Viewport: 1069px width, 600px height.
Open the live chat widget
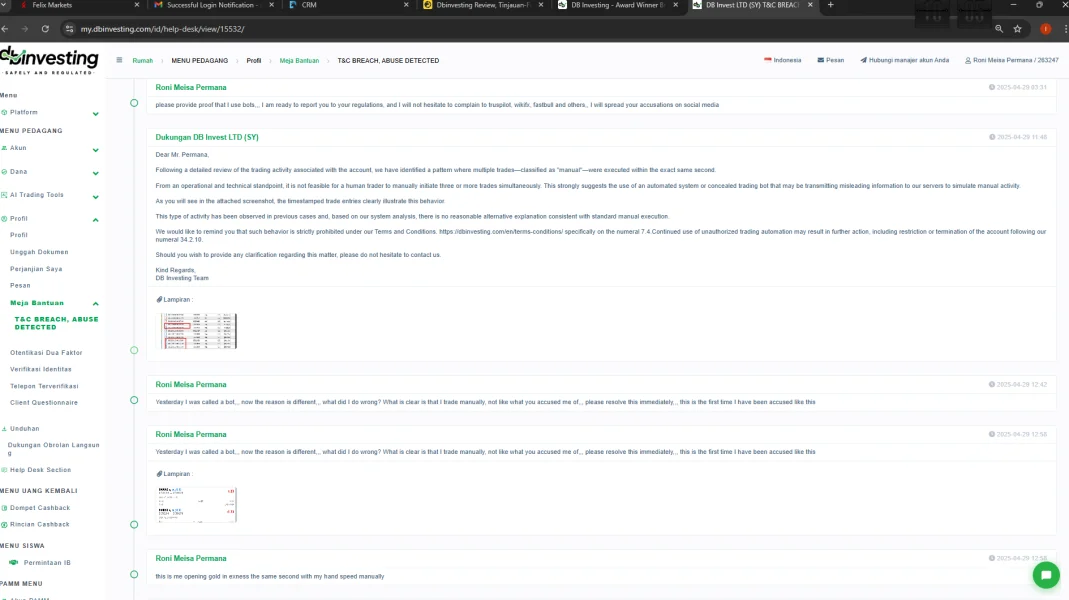point(1045,575)
